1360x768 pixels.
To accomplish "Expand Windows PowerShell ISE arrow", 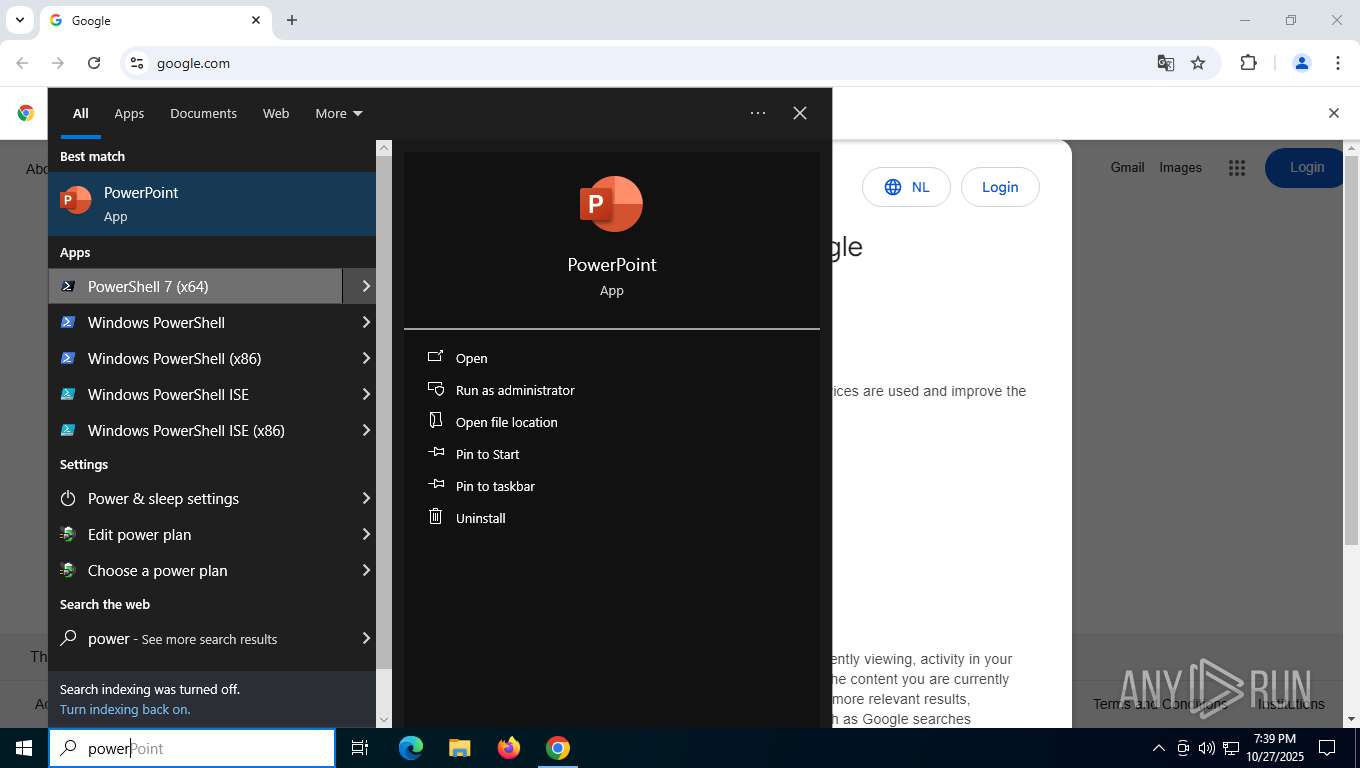I will click(366, 394).
